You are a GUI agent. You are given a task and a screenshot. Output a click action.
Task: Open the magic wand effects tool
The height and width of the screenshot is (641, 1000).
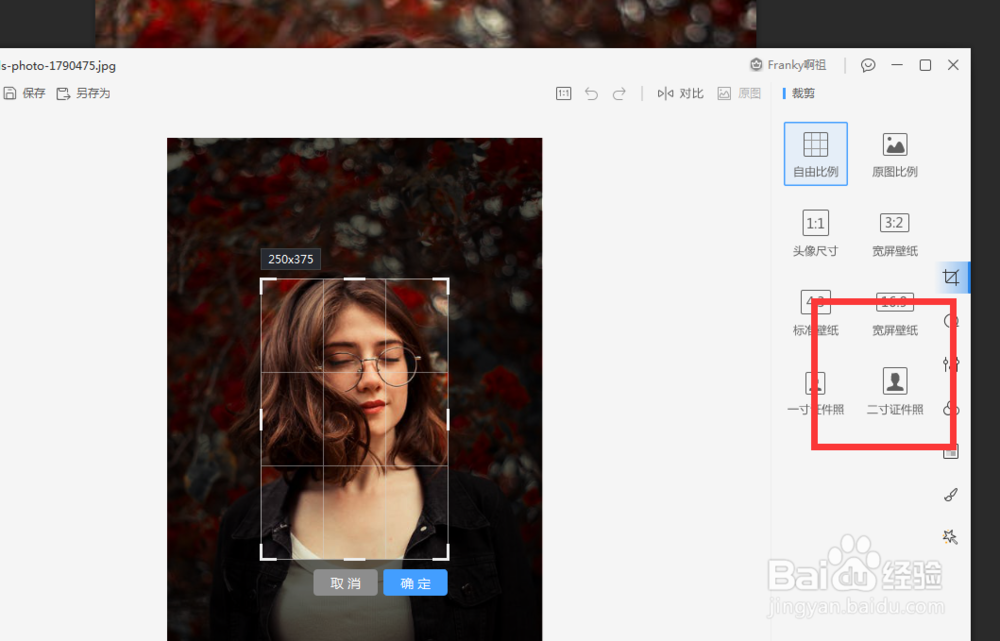tap(950, 537)
